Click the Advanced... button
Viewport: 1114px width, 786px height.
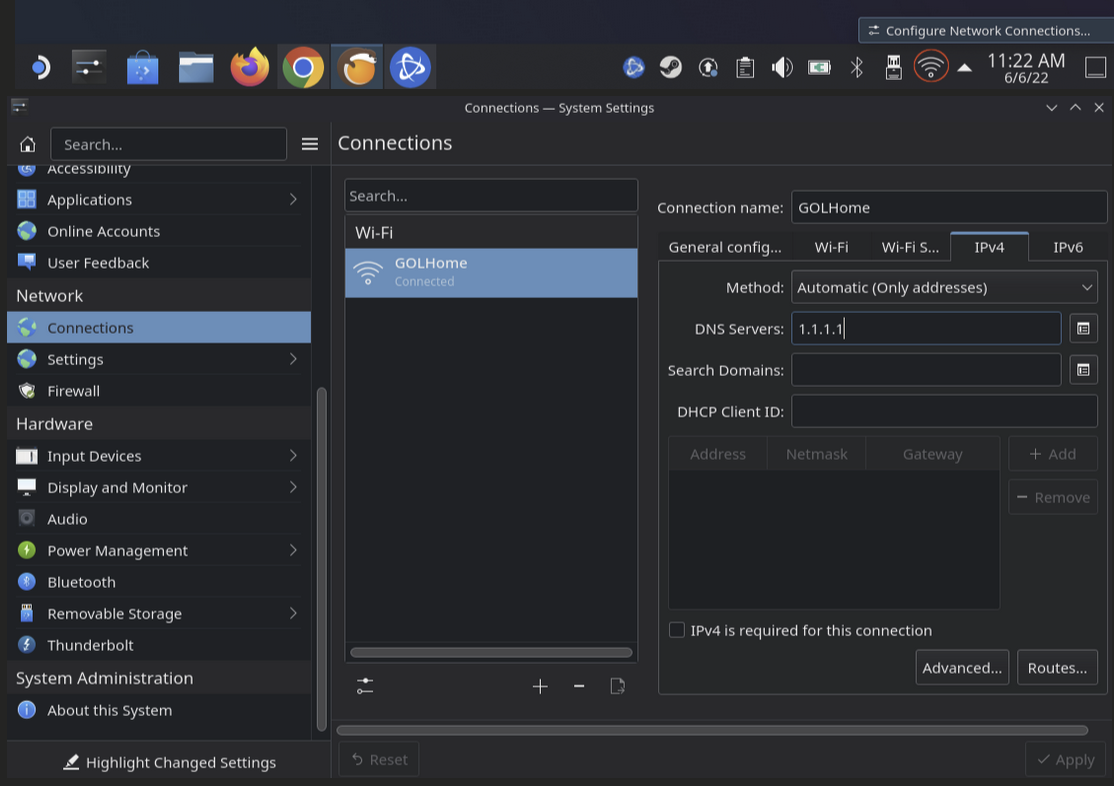click(961, 668)
